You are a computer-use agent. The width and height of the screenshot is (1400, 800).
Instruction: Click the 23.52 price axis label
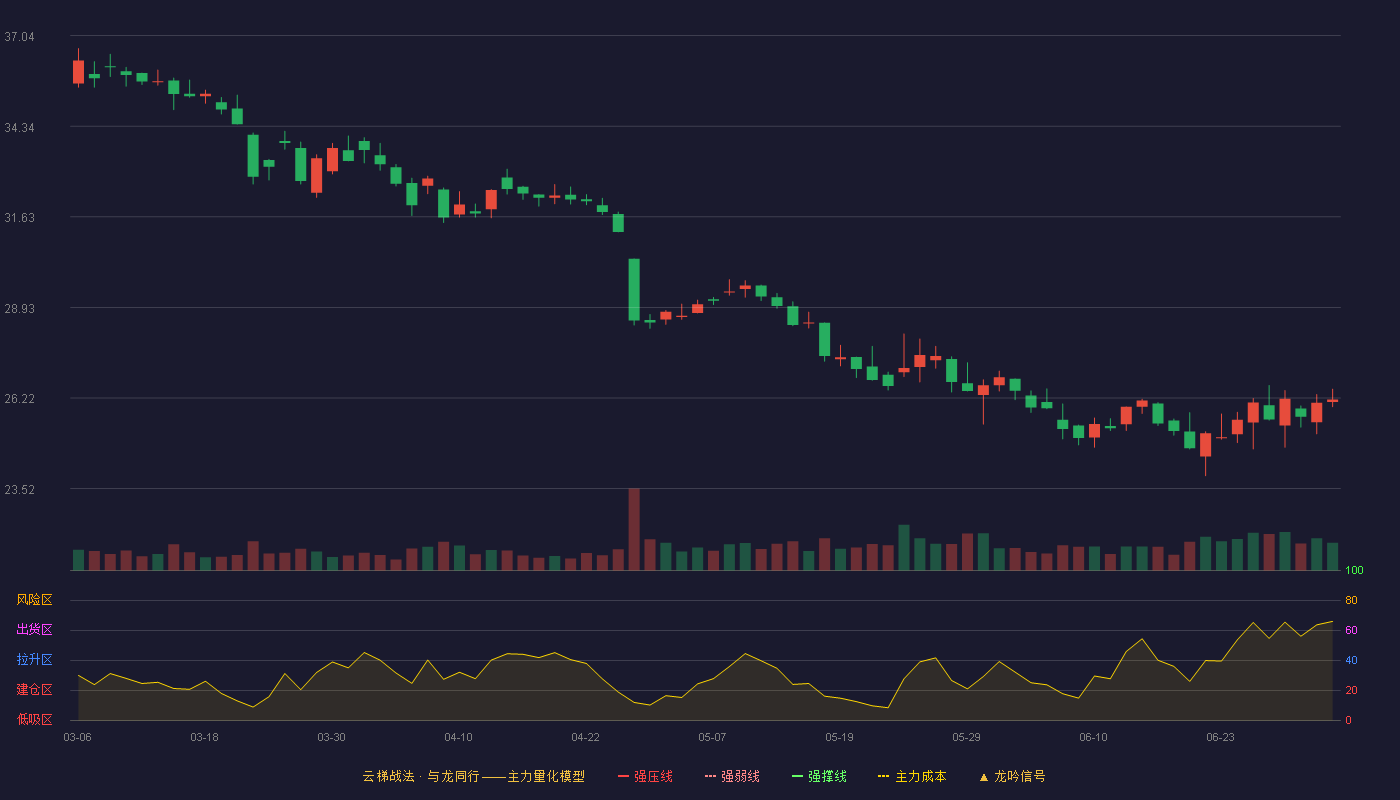coord(19,490)
